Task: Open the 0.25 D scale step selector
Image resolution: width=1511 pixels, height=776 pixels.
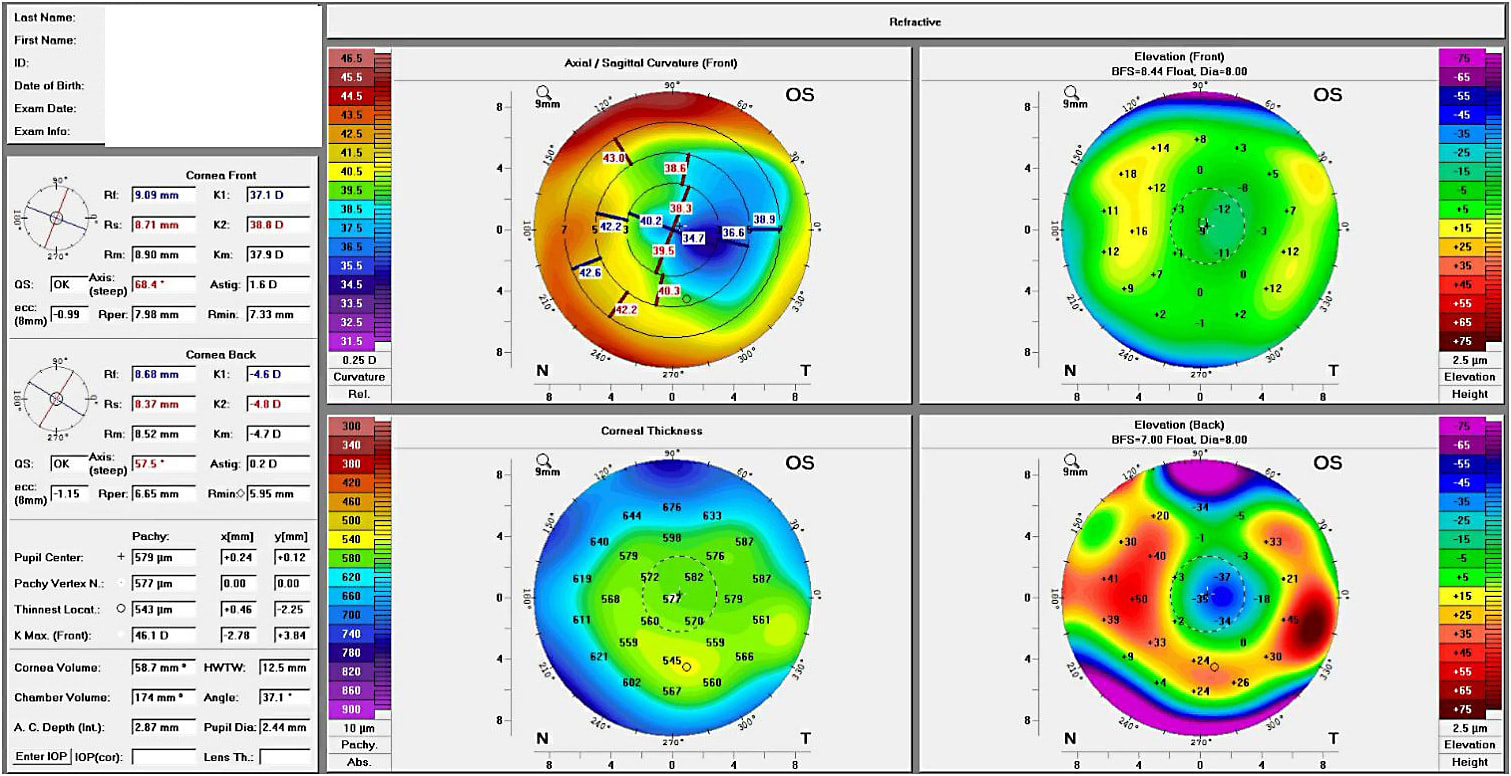Action: [359, 360]
